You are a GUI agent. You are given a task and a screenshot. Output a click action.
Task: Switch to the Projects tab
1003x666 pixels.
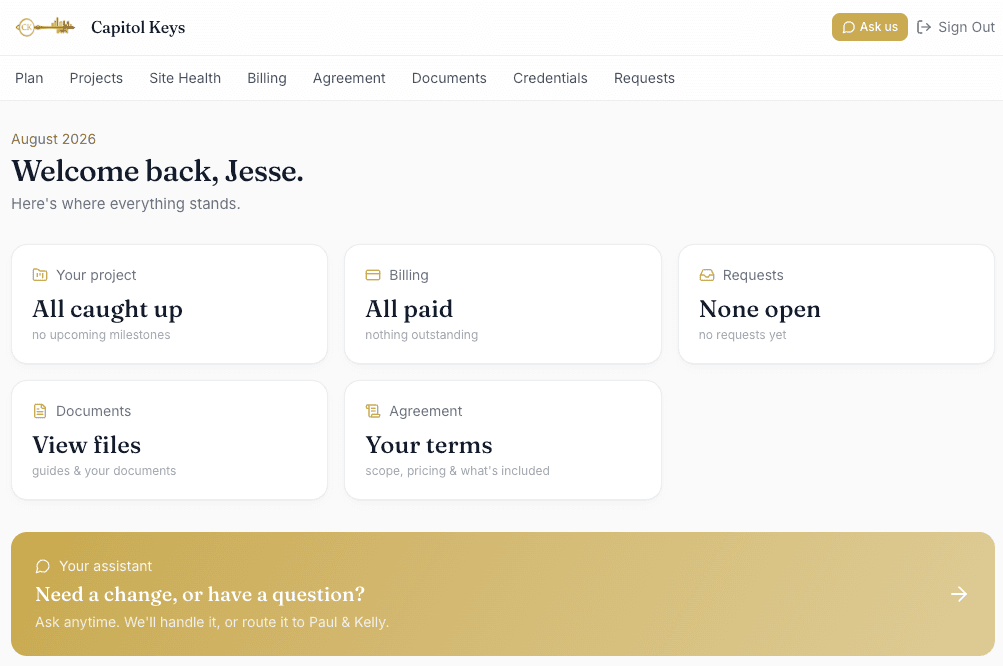[x=96, y=78]
